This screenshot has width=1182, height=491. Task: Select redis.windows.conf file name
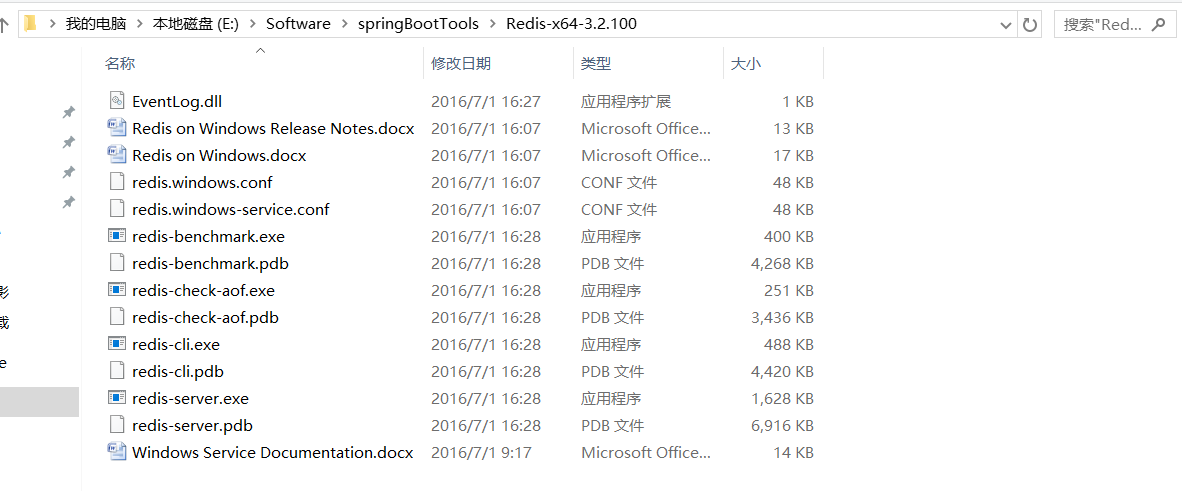[x=202, y=183]
